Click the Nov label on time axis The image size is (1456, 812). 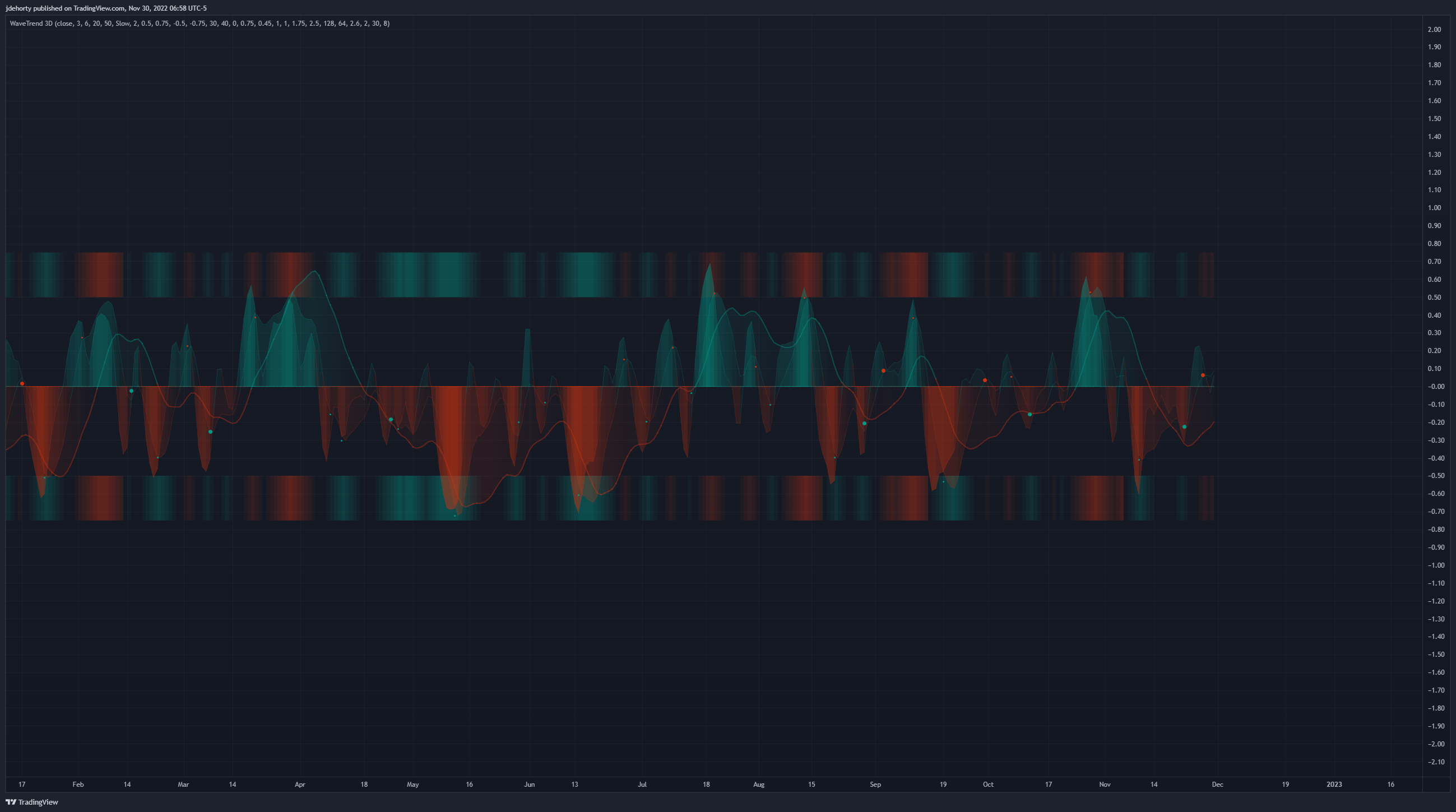coord(1105,785)
